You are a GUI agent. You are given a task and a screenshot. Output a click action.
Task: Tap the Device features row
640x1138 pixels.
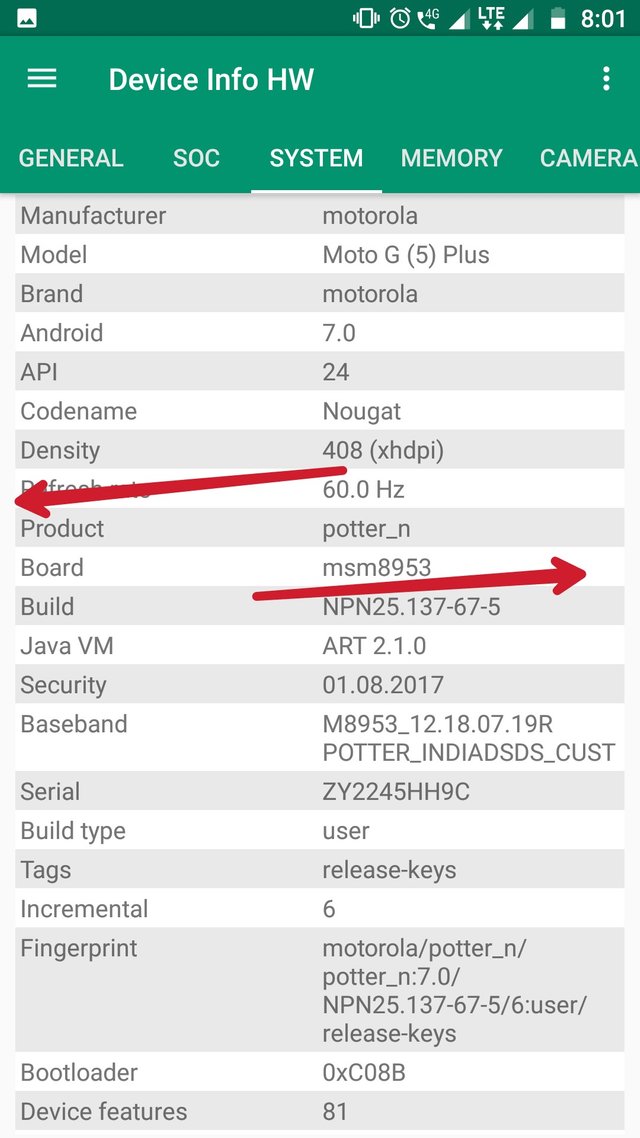(x=320, y=1112)
